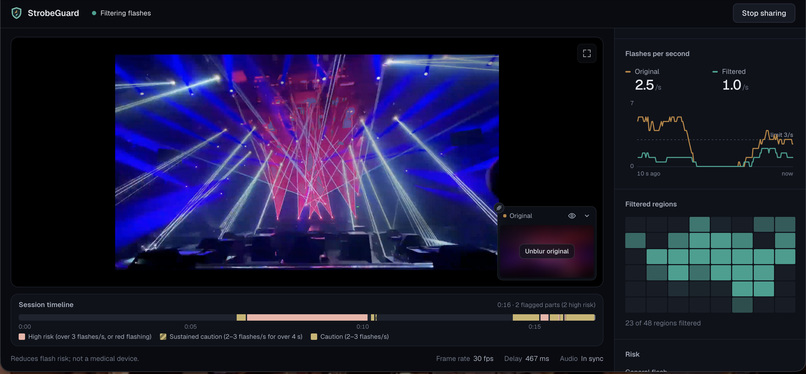
Task: Toggle the eye icon in Original preview
Action: click(572, 216)
